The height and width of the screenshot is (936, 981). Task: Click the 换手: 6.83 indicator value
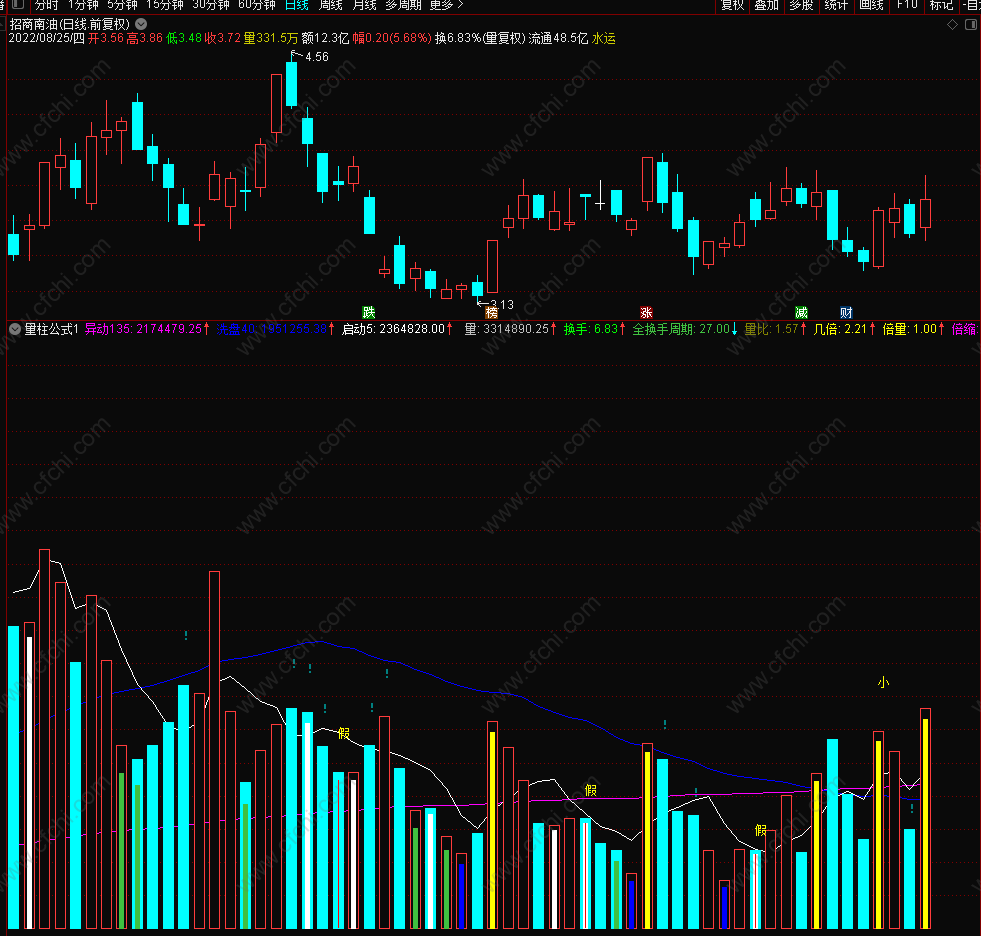coord(591,328)
